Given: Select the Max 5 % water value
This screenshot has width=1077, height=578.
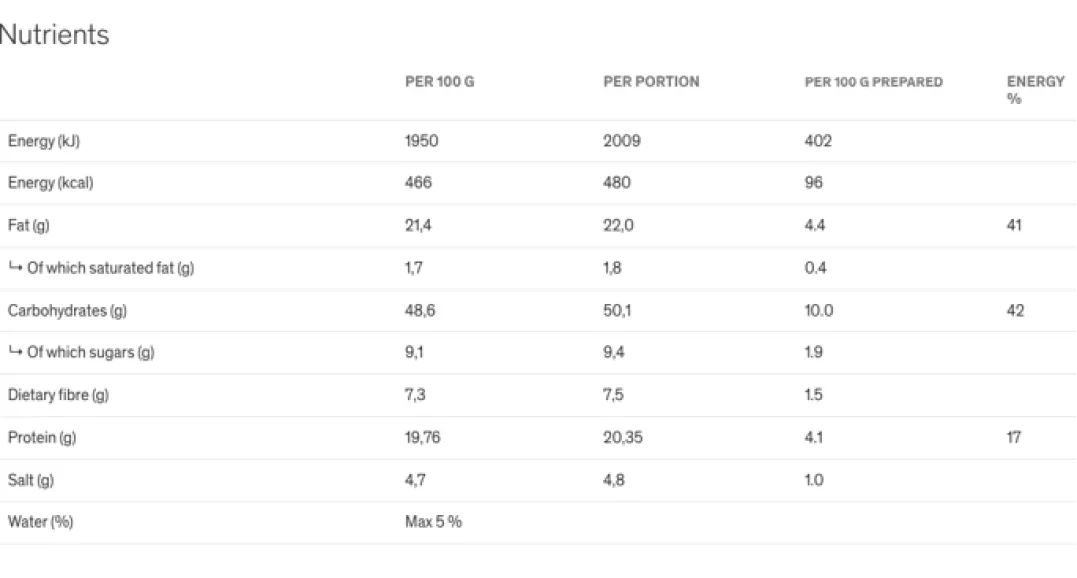Looking at the screenshot, I should [433, 522].
